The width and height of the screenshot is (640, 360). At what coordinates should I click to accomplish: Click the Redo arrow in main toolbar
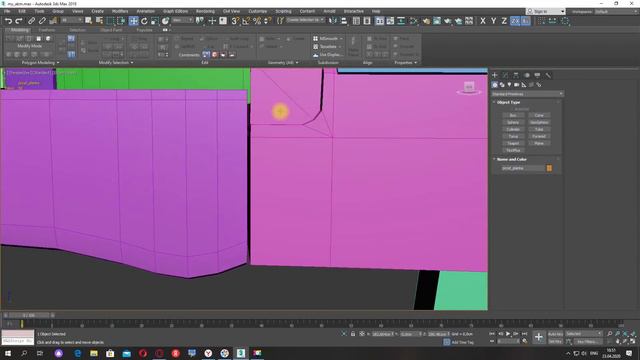[18, 21]
